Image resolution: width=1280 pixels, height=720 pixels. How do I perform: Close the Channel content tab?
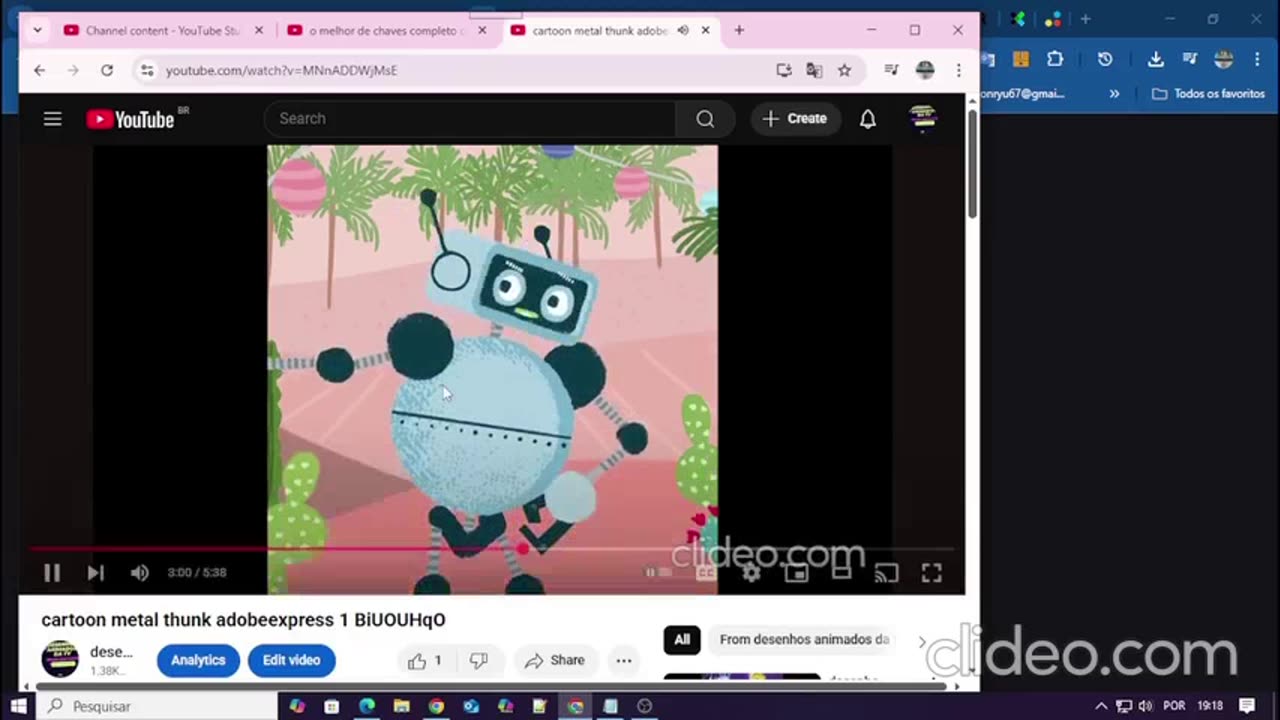point(259,31)
